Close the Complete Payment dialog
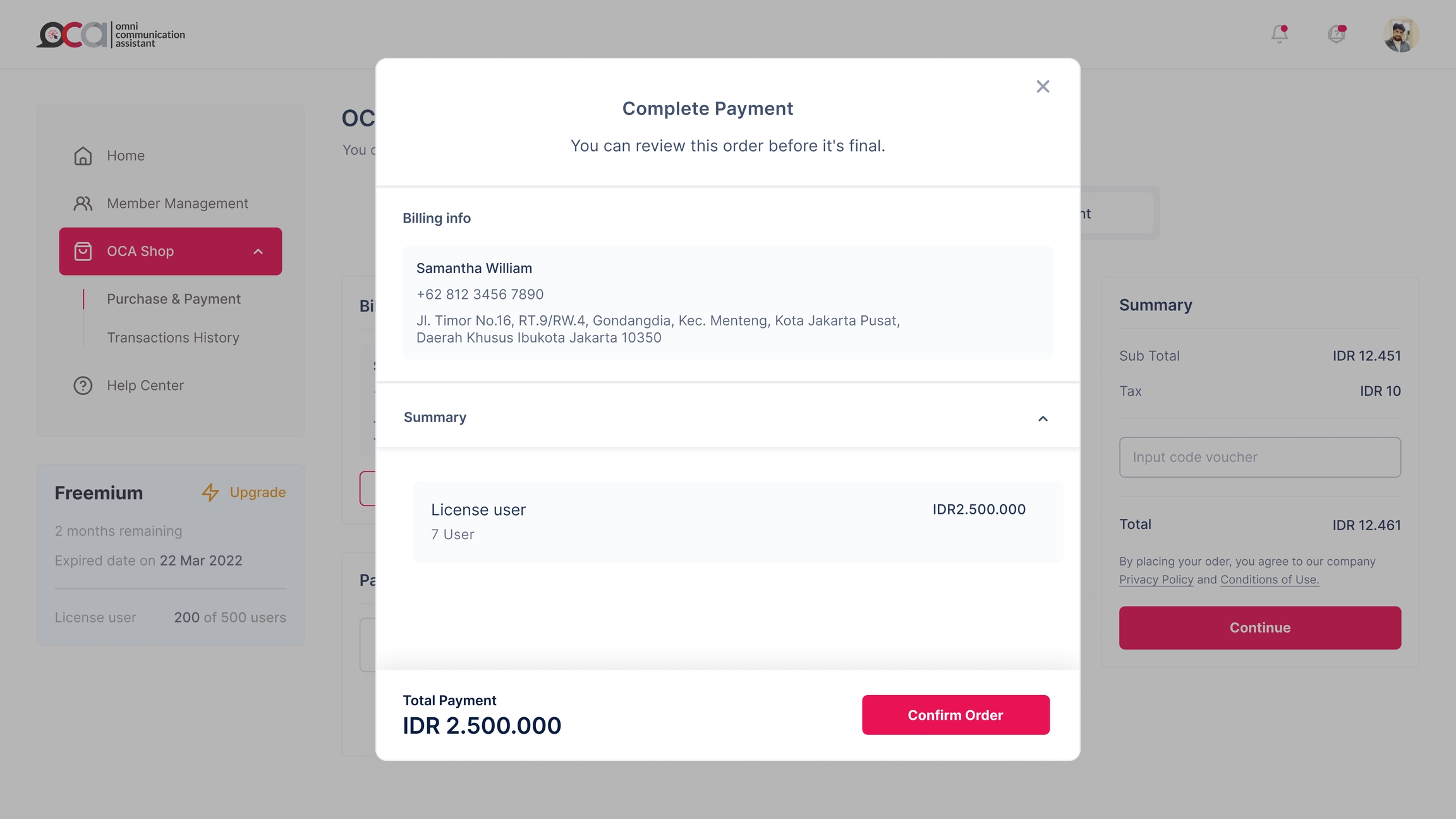The width and height of the screenshot is (1456, 819). tap(1043, 87)
